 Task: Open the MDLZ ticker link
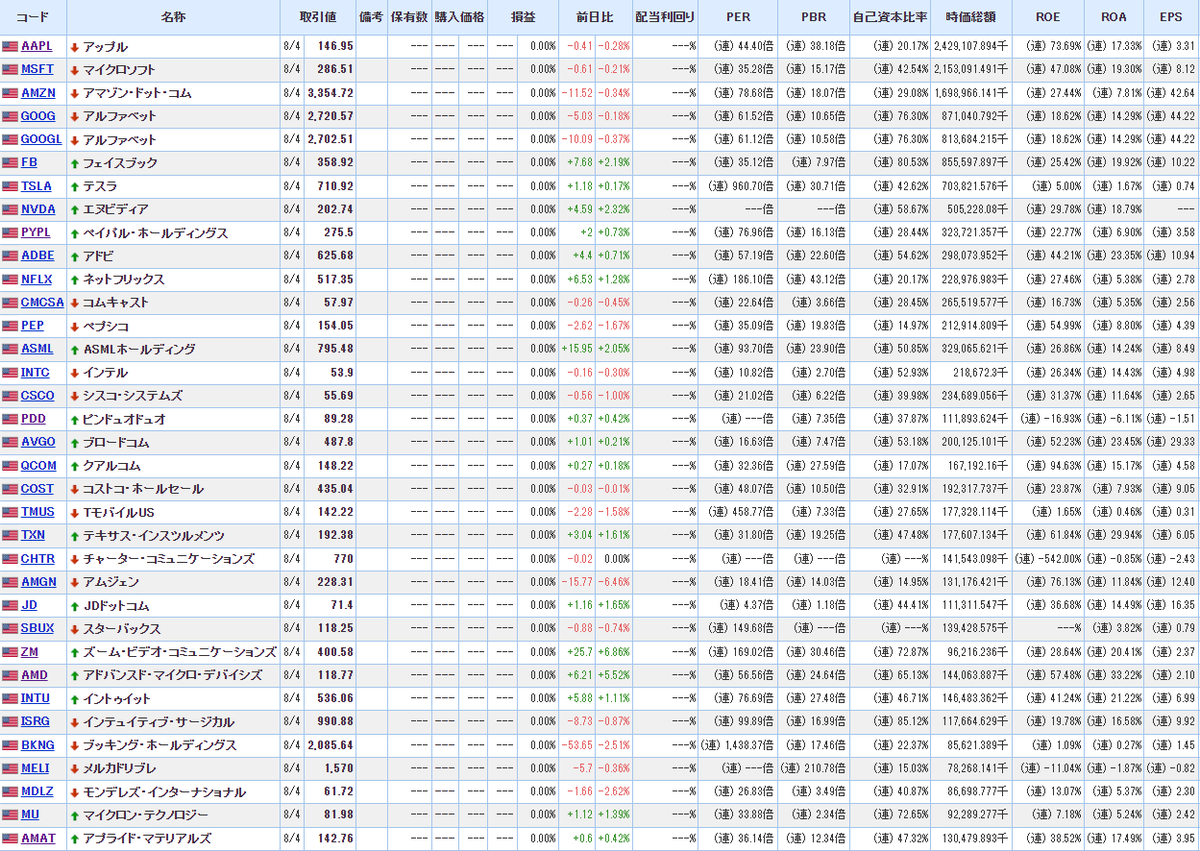38,791
